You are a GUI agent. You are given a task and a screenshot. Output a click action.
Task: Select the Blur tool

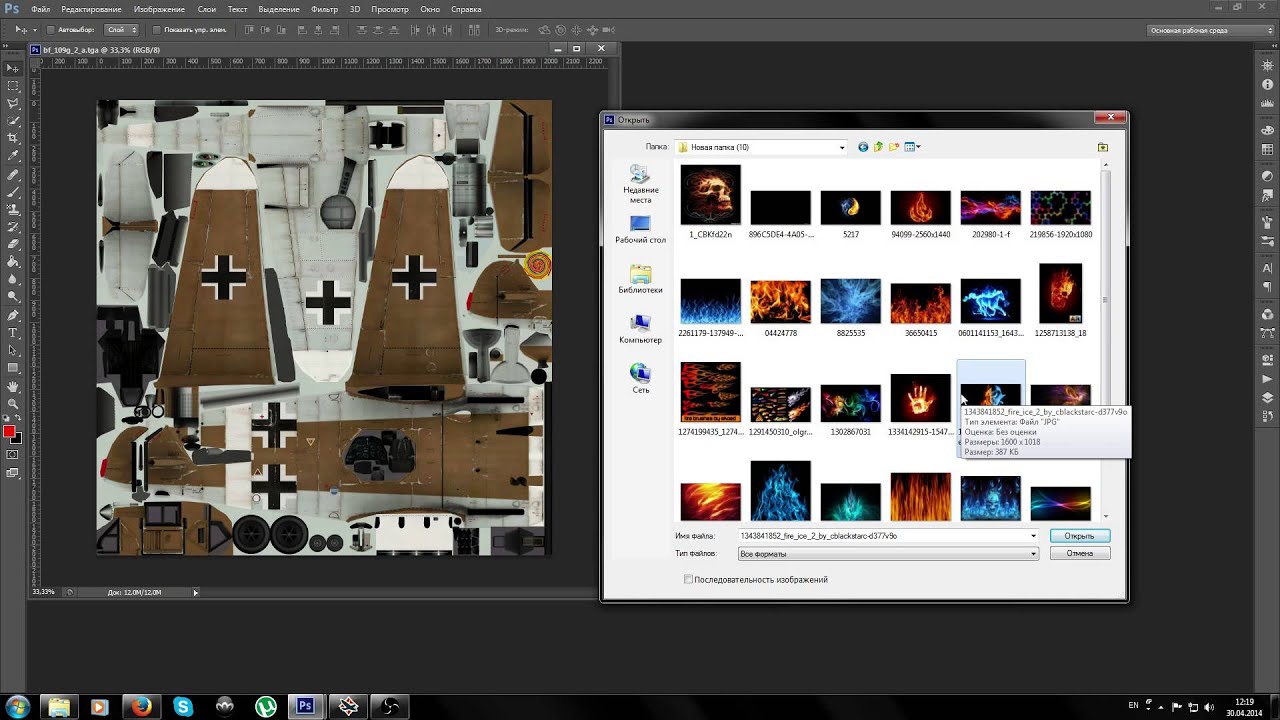tap(13, 279)
